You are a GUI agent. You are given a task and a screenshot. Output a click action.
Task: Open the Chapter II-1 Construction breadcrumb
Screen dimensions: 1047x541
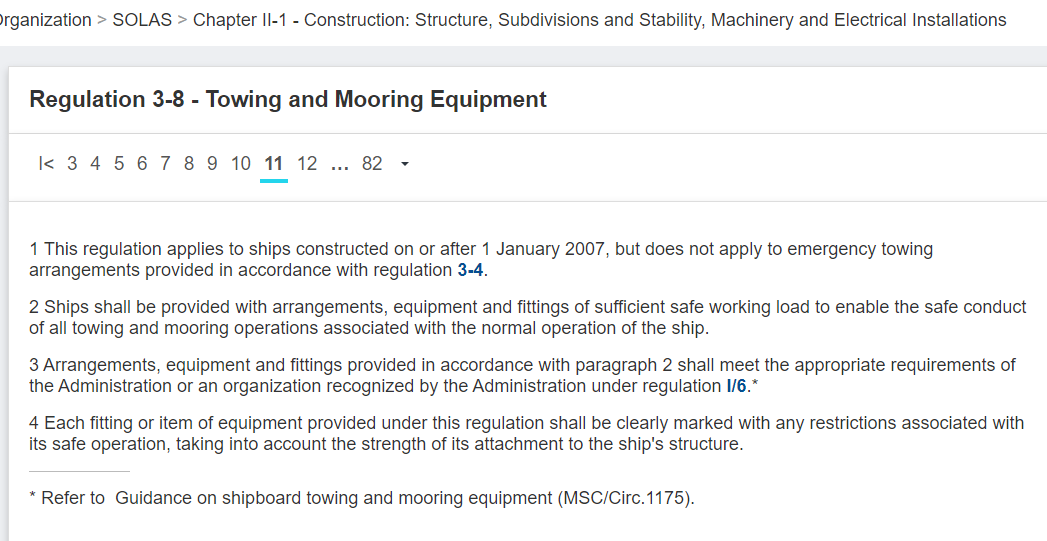[x=600, y=20]
